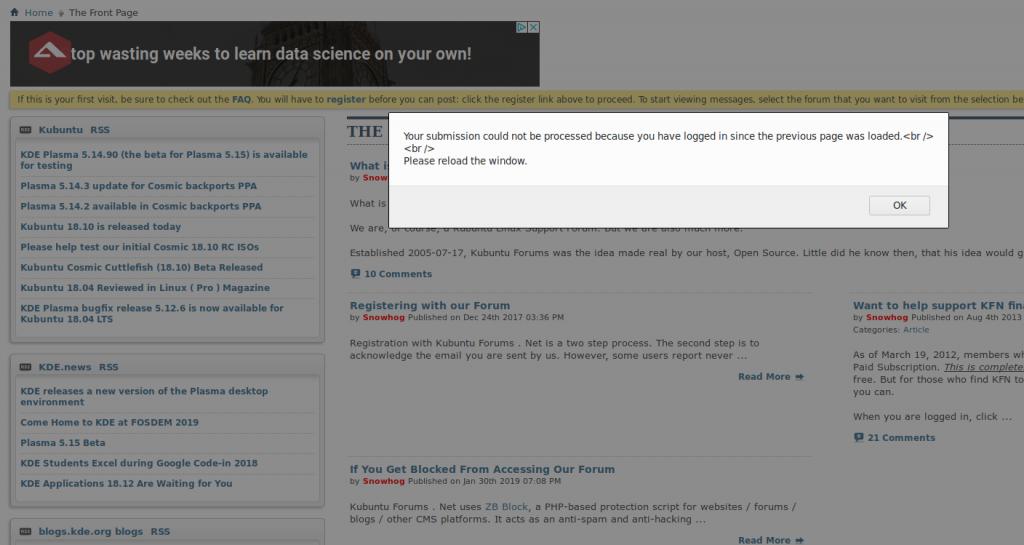
Task: Open 'Plasma 5.15 Beta' news item
Action: click(63, 443)
